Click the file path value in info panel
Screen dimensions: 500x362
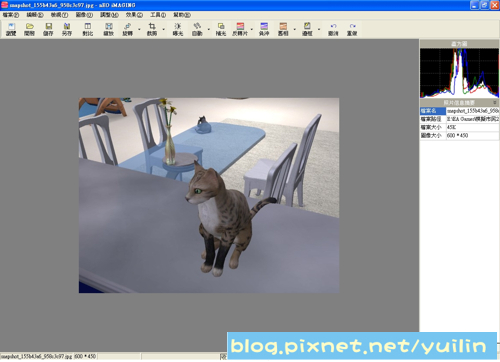(x=473, y=119)
